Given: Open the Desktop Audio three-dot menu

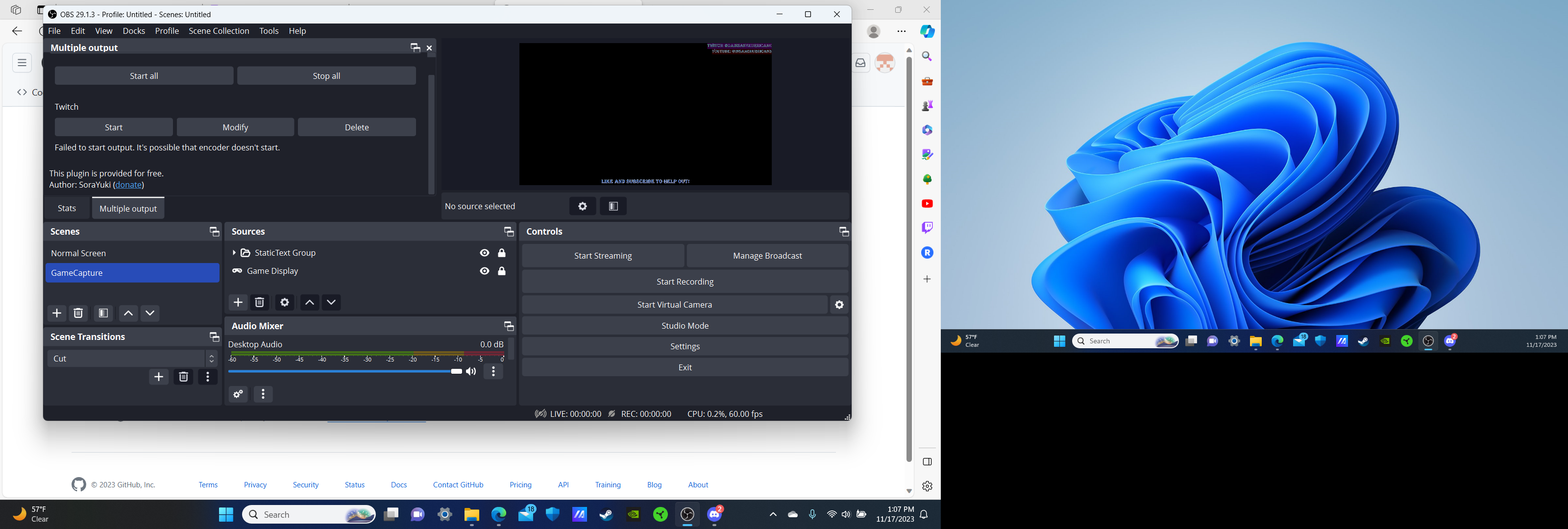Looking at the screenshot, I should [493, 371].
